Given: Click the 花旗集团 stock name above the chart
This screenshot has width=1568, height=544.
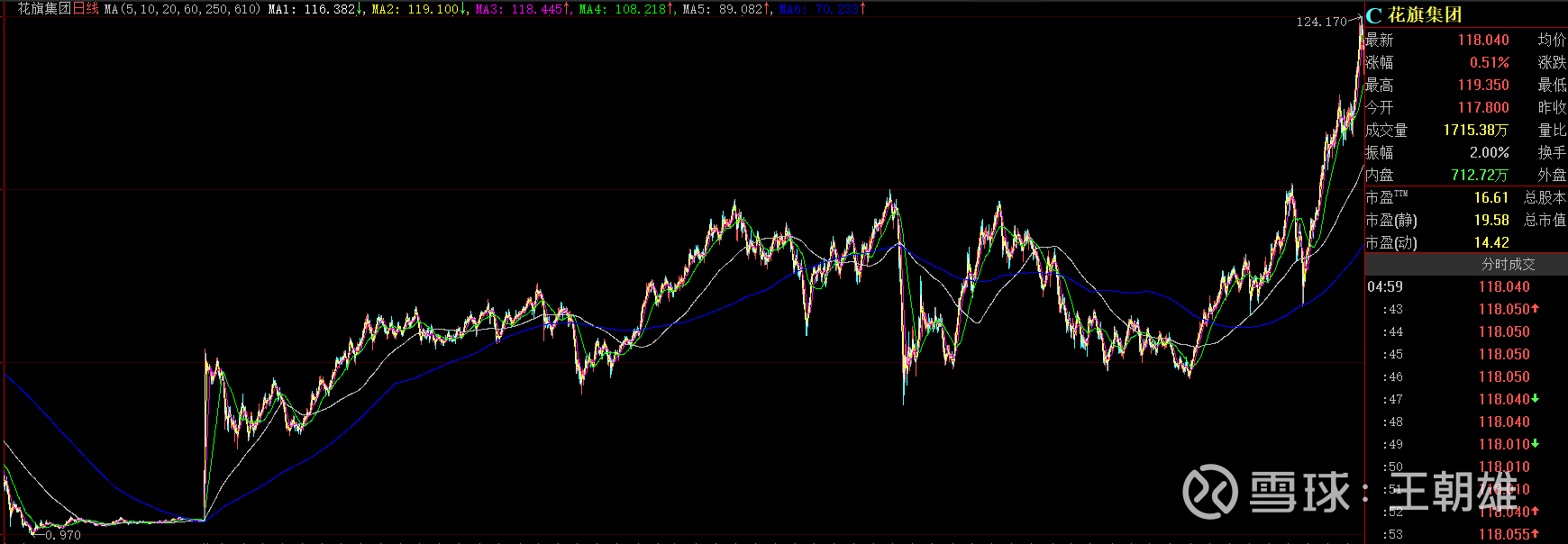Looking at the screenshot, I should [44, 8].
